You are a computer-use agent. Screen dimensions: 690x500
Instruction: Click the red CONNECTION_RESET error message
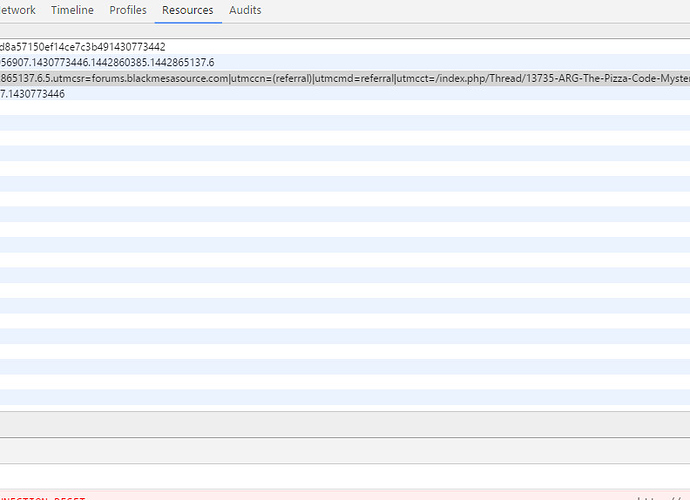tap(43, 497)
